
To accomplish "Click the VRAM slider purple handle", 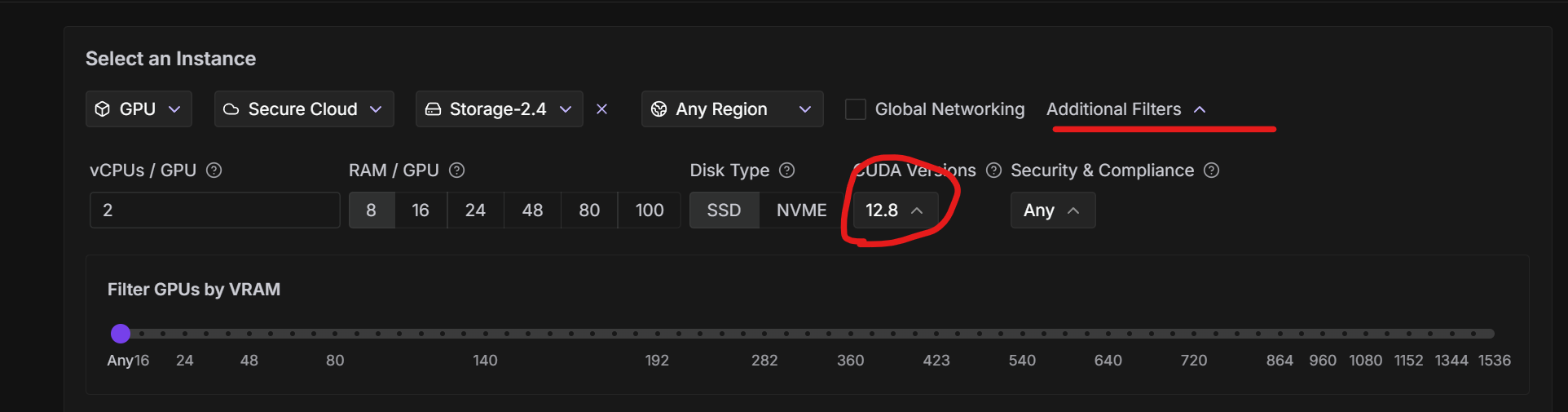I will point(121,334).
